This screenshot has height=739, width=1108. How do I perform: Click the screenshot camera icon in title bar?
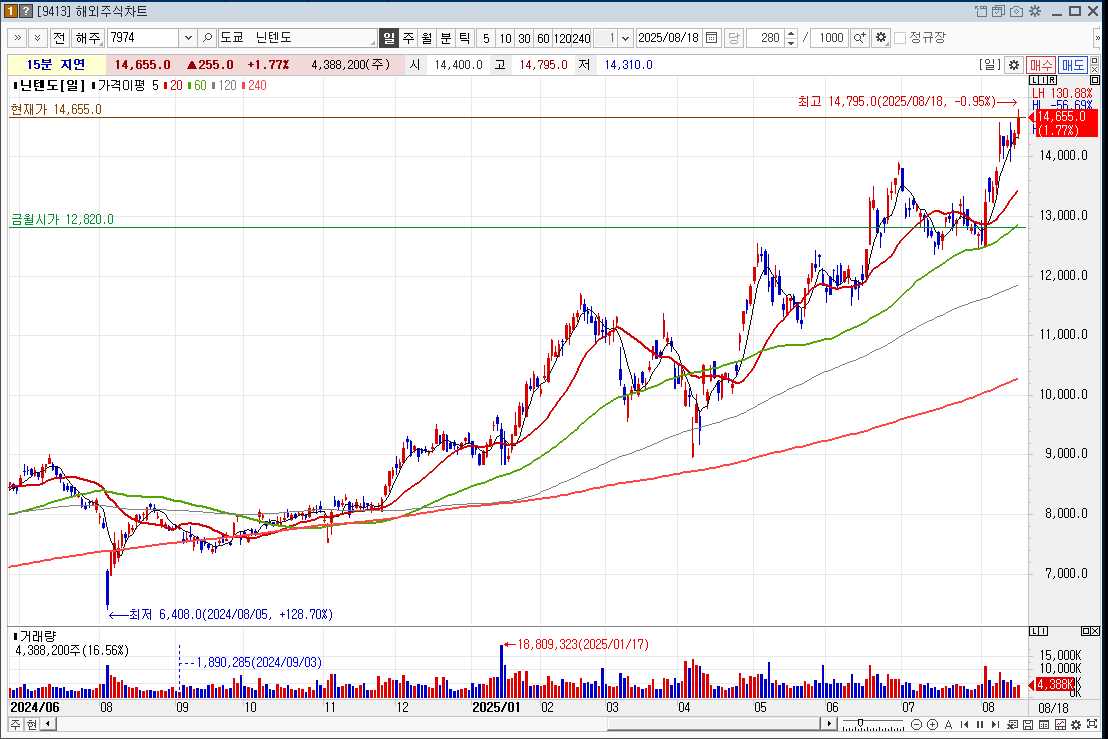click(1017, 11)
